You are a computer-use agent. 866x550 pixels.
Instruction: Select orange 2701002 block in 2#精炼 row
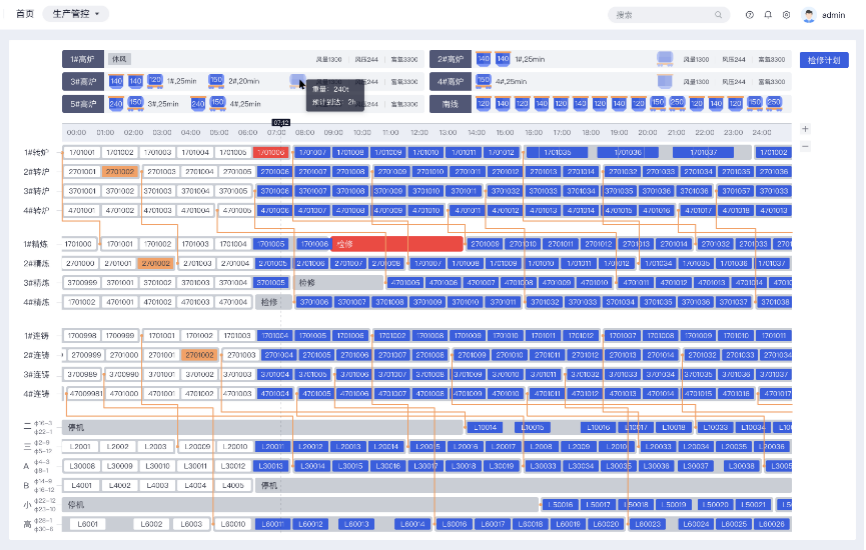[x=156, y=263]
